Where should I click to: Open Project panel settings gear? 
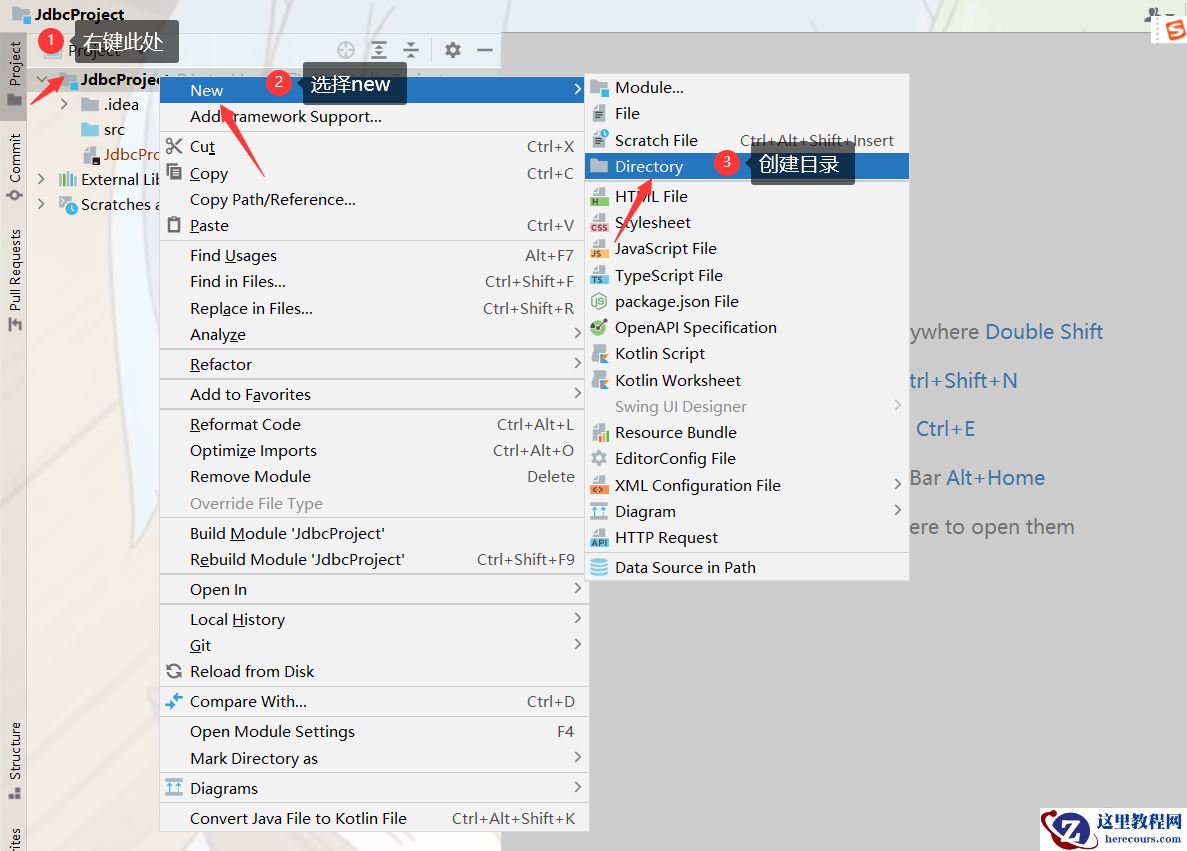pyautogui.click(x=453, y=50)
